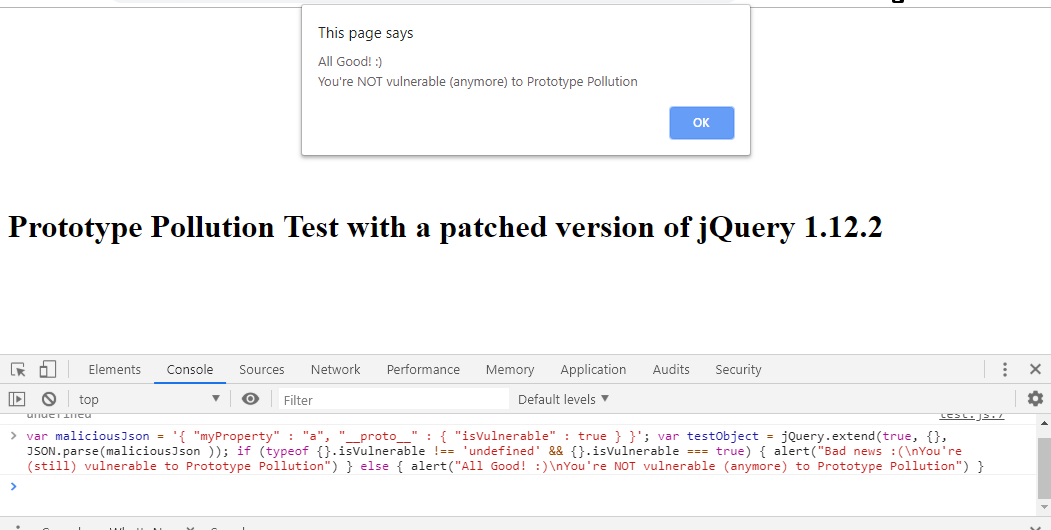Open the Sources tab
This screenshot has height=530, width=1051.
261,369
